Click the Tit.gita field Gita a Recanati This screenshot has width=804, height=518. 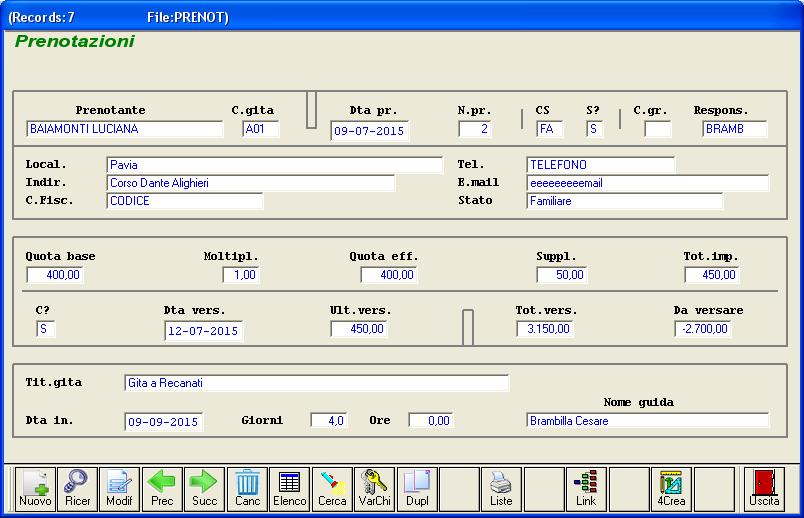[x=316, y=383]
